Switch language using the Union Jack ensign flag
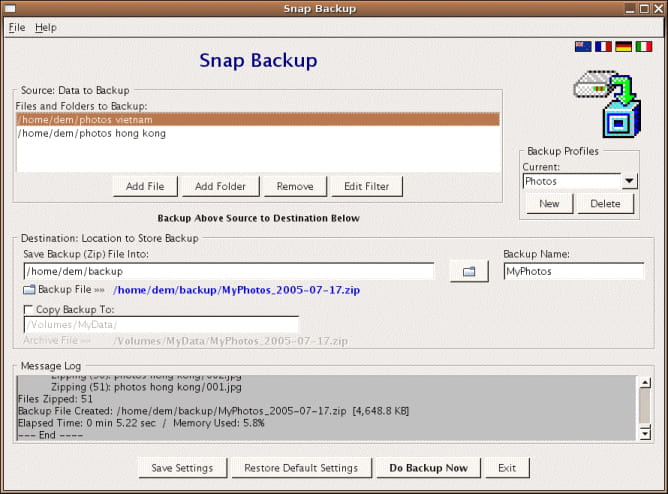Image resolution: width=668 pixels, height=494 pixels. coord(583,47)
